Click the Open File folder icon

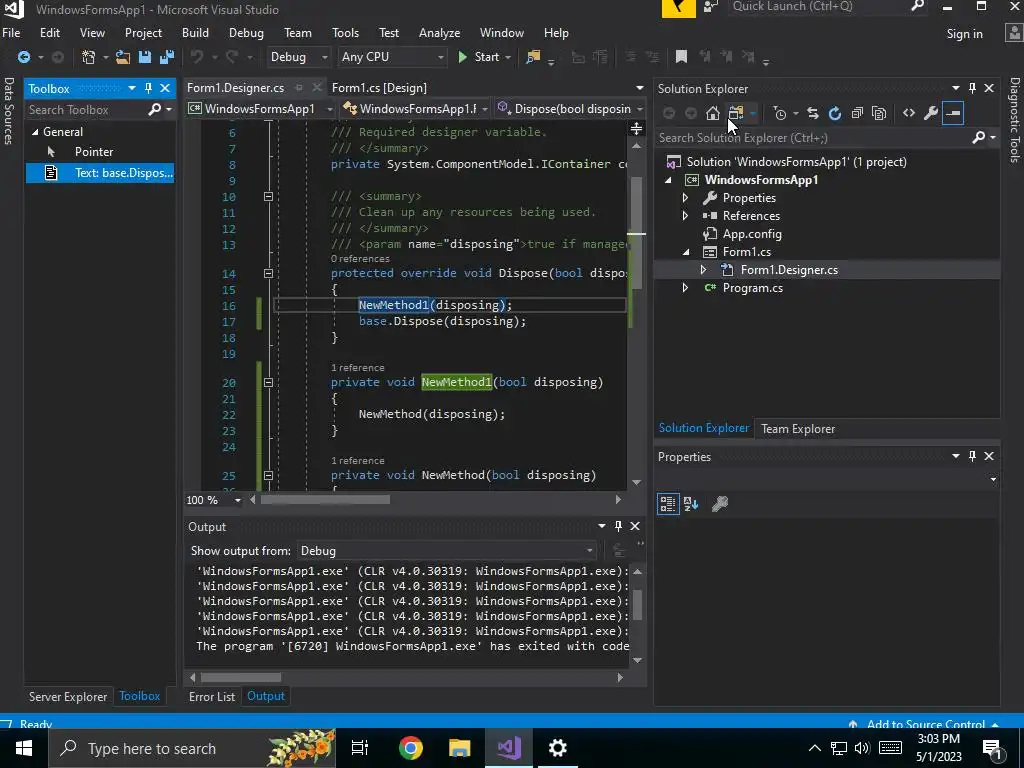123,57
